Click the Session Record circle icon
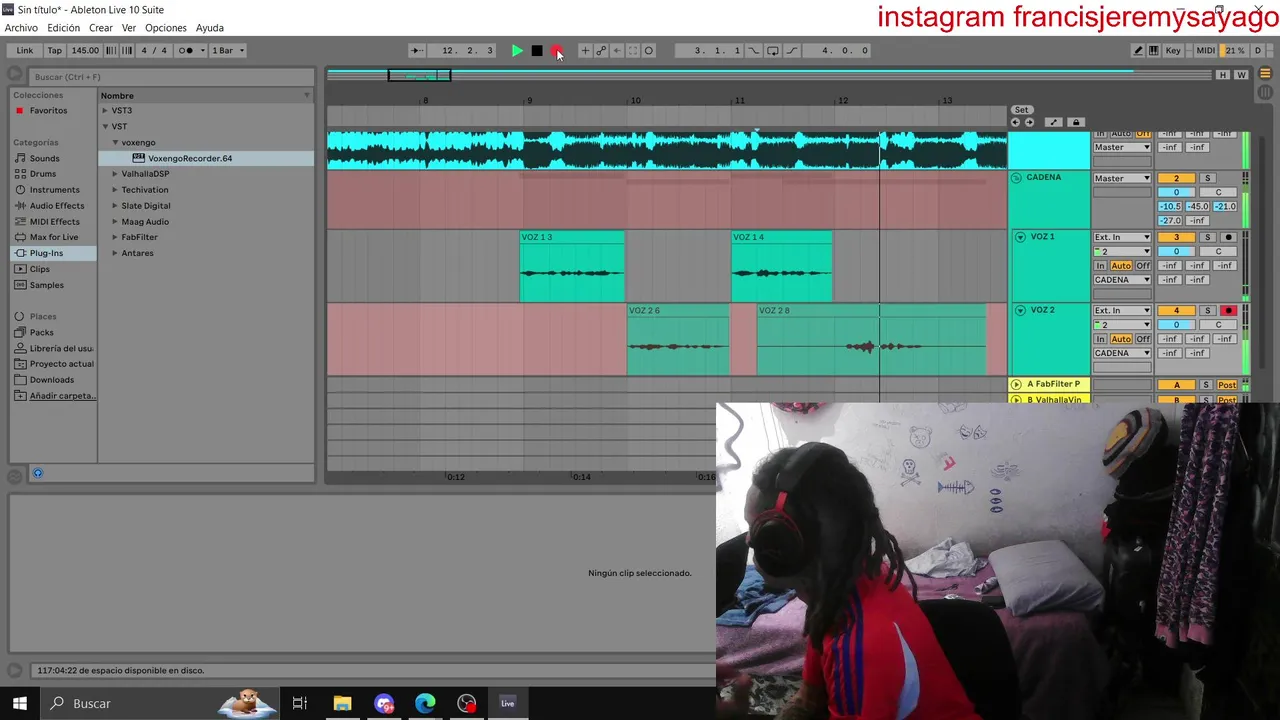This screenshot has height=720, width=1280. [649, 51]
